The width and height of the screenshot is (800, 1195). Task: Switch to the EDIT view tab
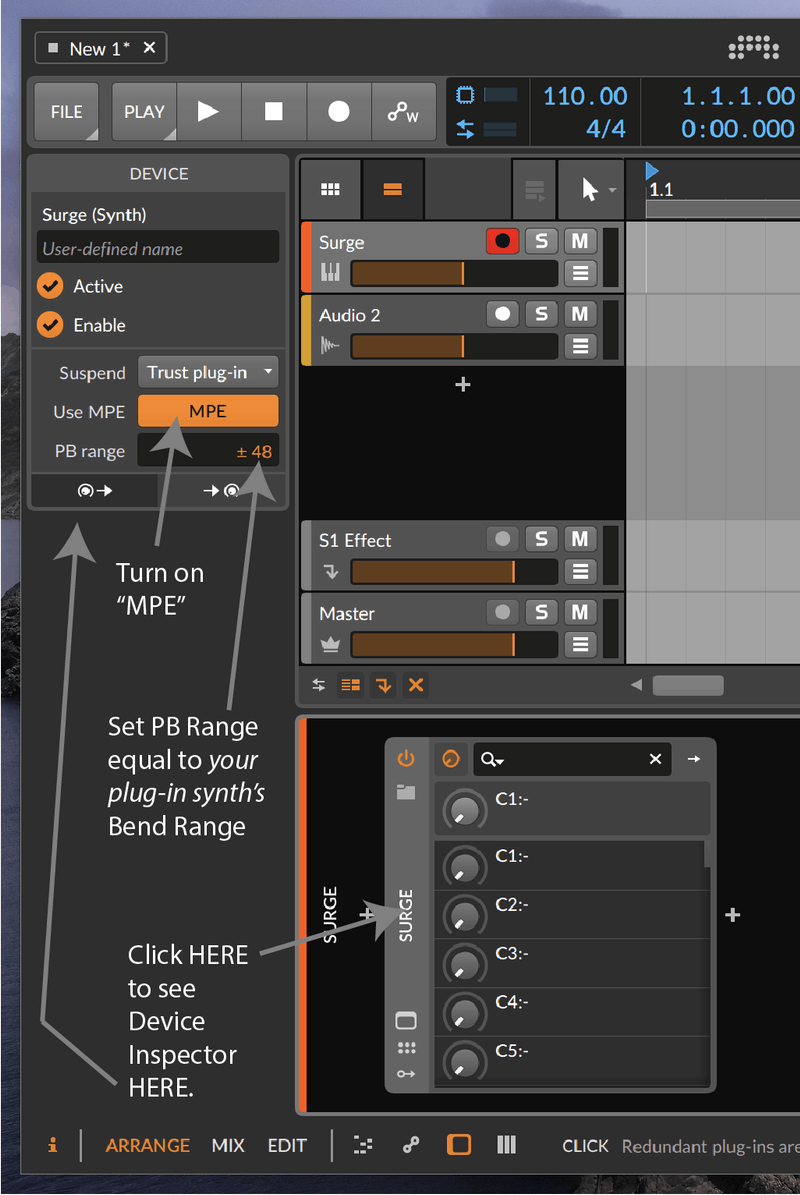coord(287,1145)
